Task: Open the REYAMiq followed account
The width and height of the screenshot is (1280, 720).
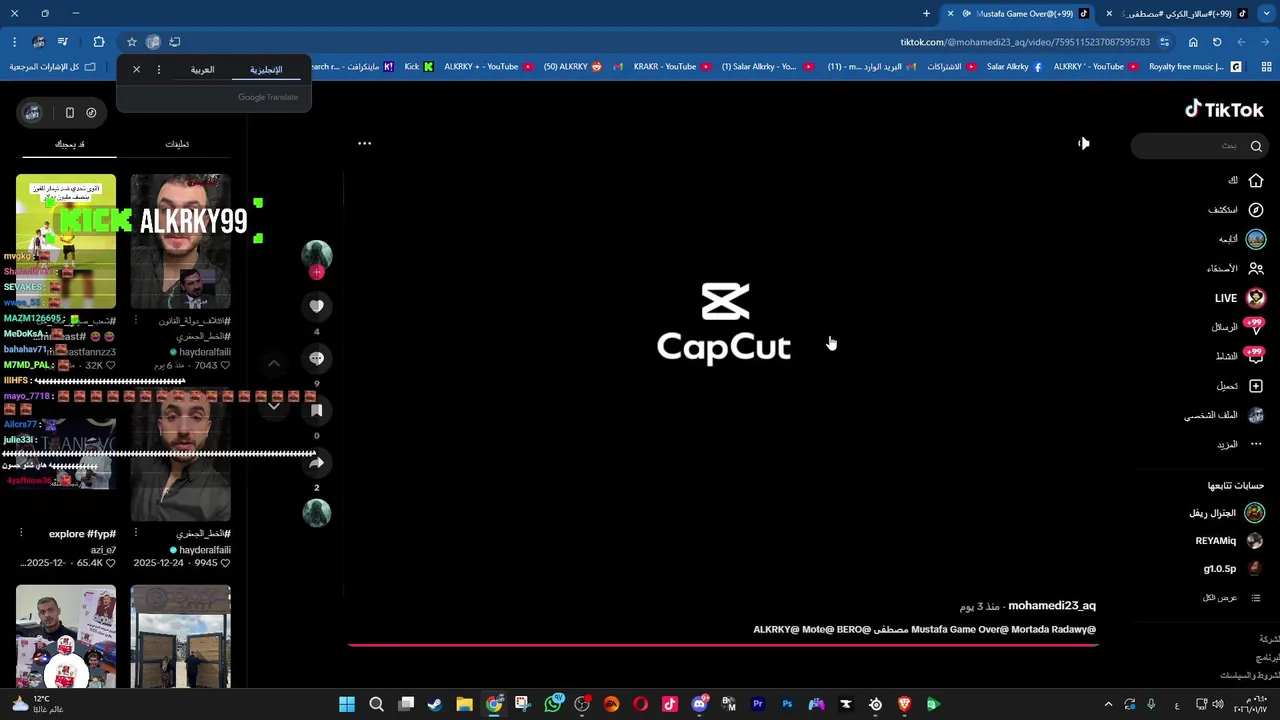Action: pos(1229,541)
